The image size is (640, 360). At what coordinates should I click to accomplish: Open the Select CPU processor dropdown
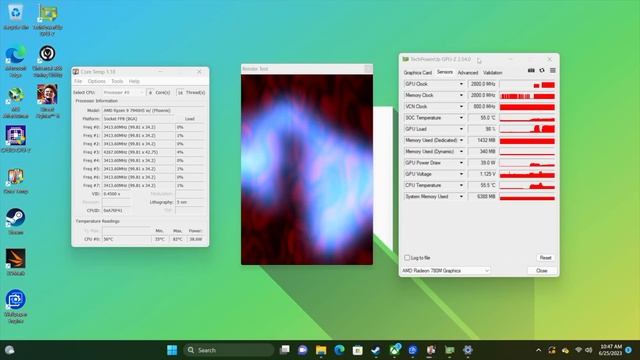123,93
